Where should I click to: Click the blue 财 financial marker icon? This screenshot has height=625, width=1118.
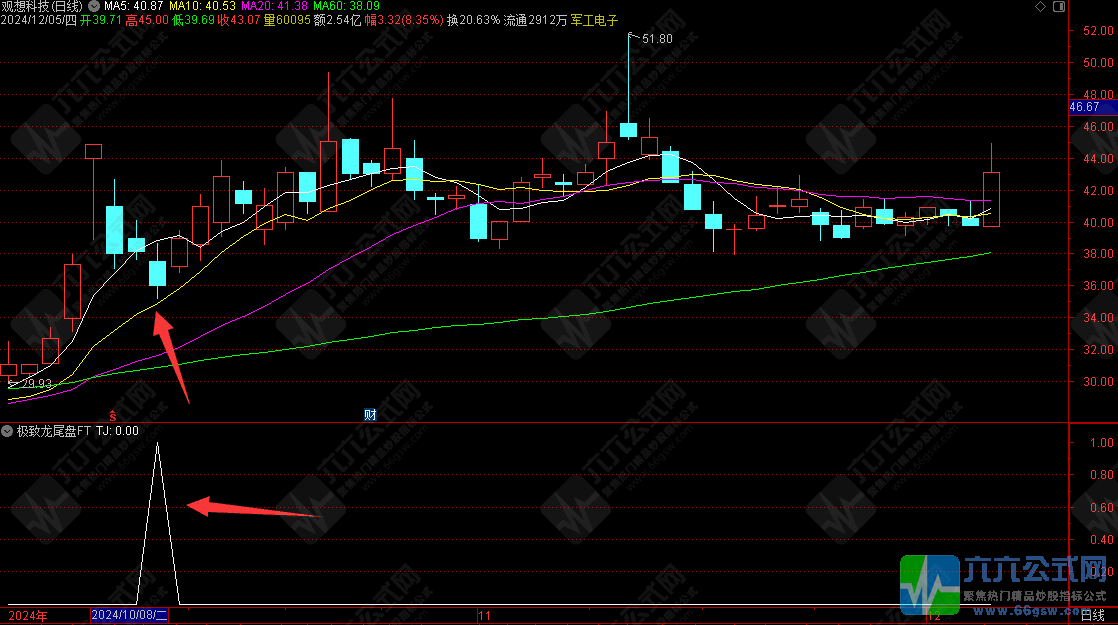369,414
